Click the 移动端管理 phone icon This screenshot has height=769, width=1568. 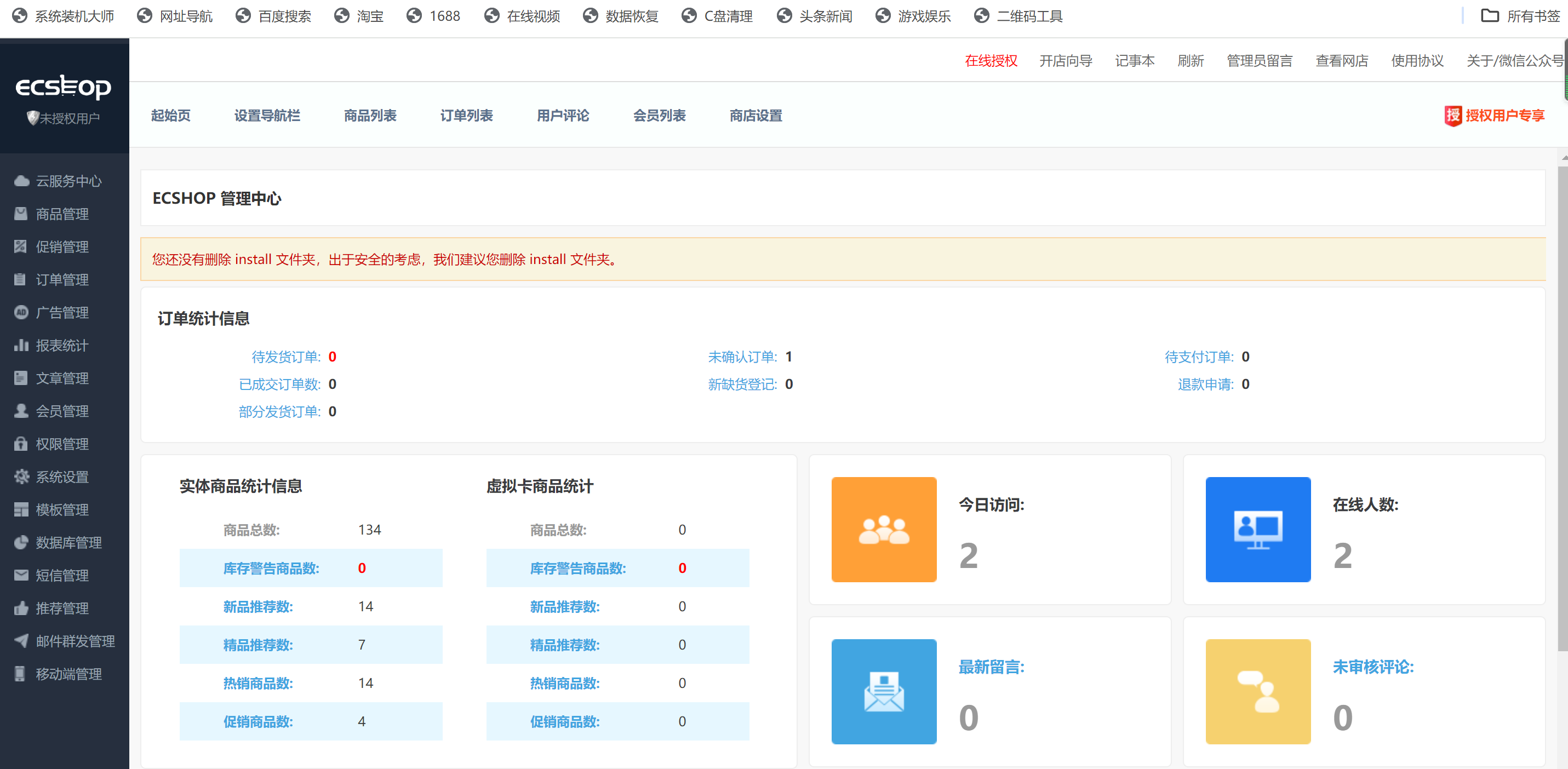click(x=21, y=674)
